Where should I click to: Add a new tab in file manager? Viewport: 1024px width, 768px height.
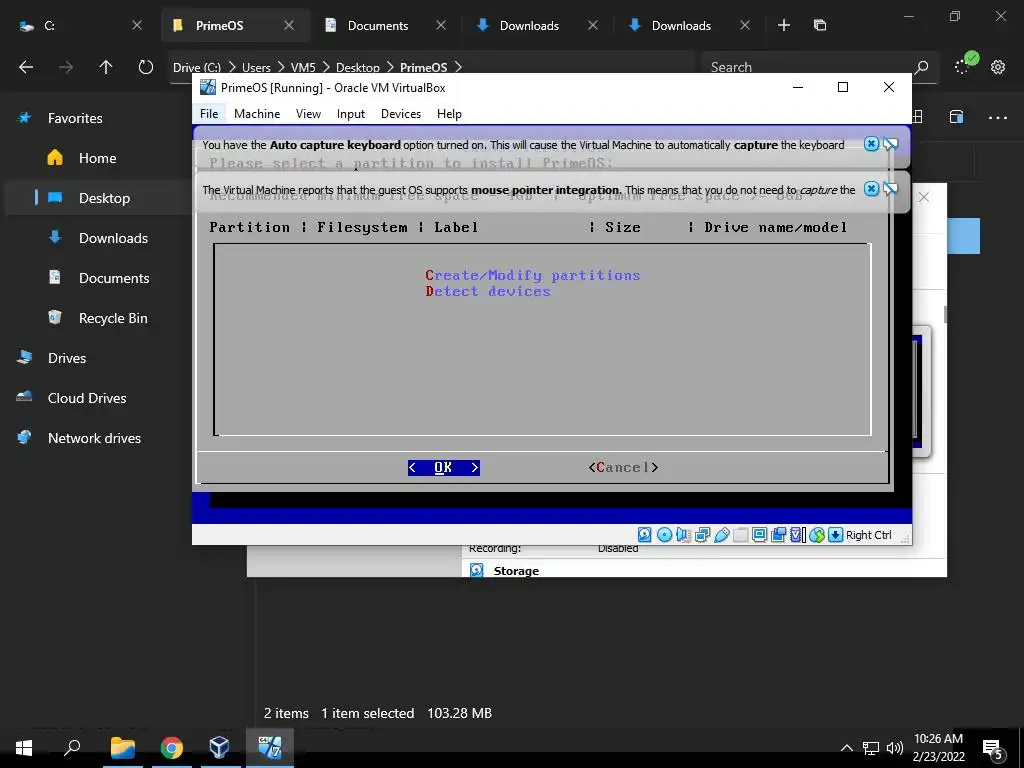click(784, 25)
